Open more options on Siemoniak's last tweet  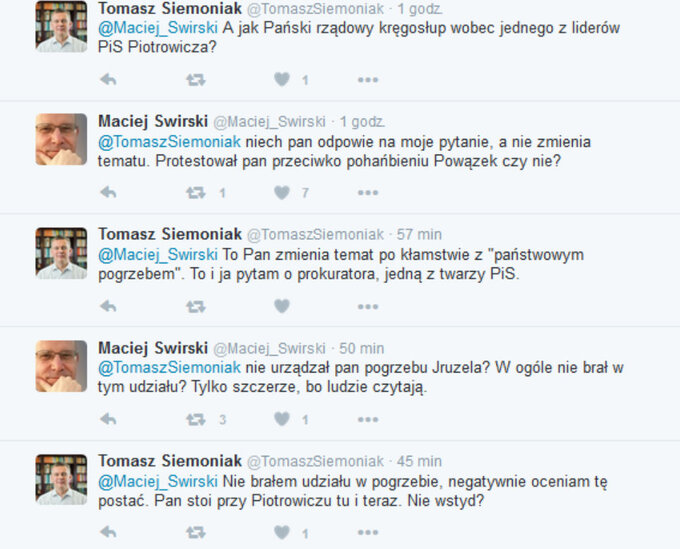[368, 532]
